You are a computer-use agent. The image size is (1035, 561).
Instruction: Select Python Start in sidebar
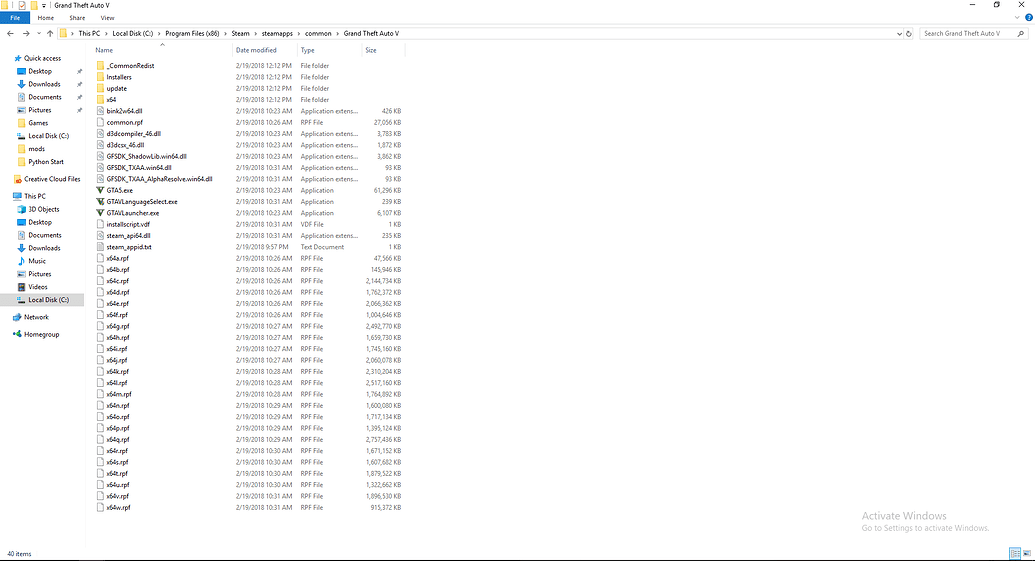pos(46,162)
